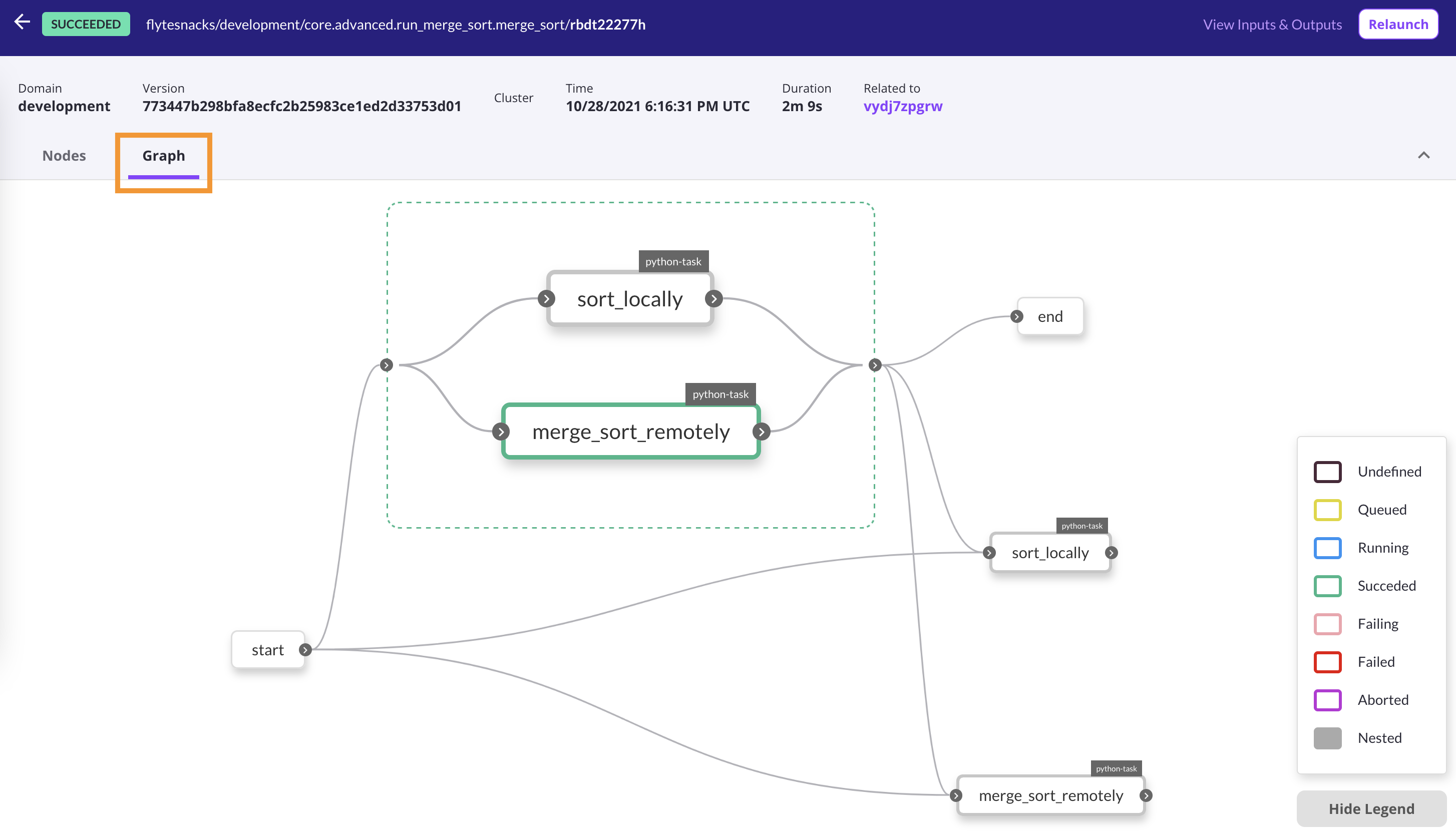The image size is (1456, 838).
Task: Select the Graph tab
Action: point(163,155)
